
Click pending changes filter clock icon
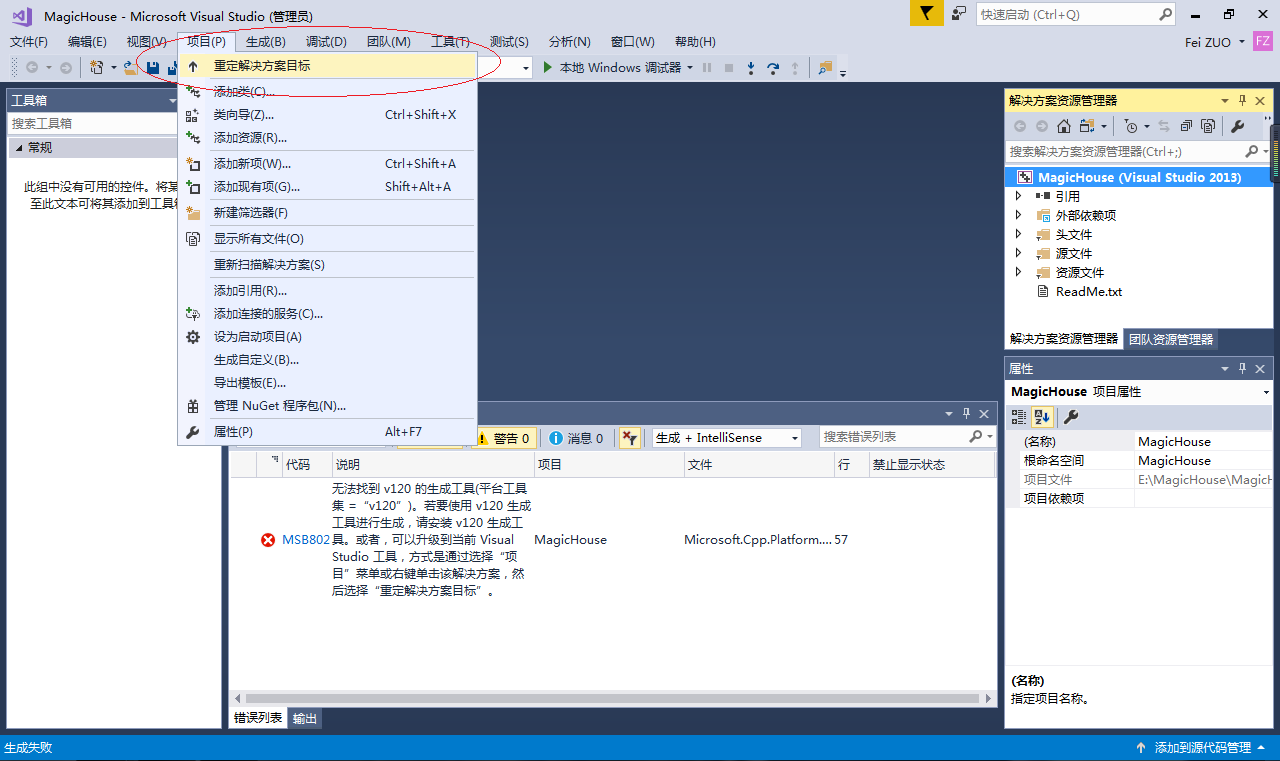tap(1130, 126)
